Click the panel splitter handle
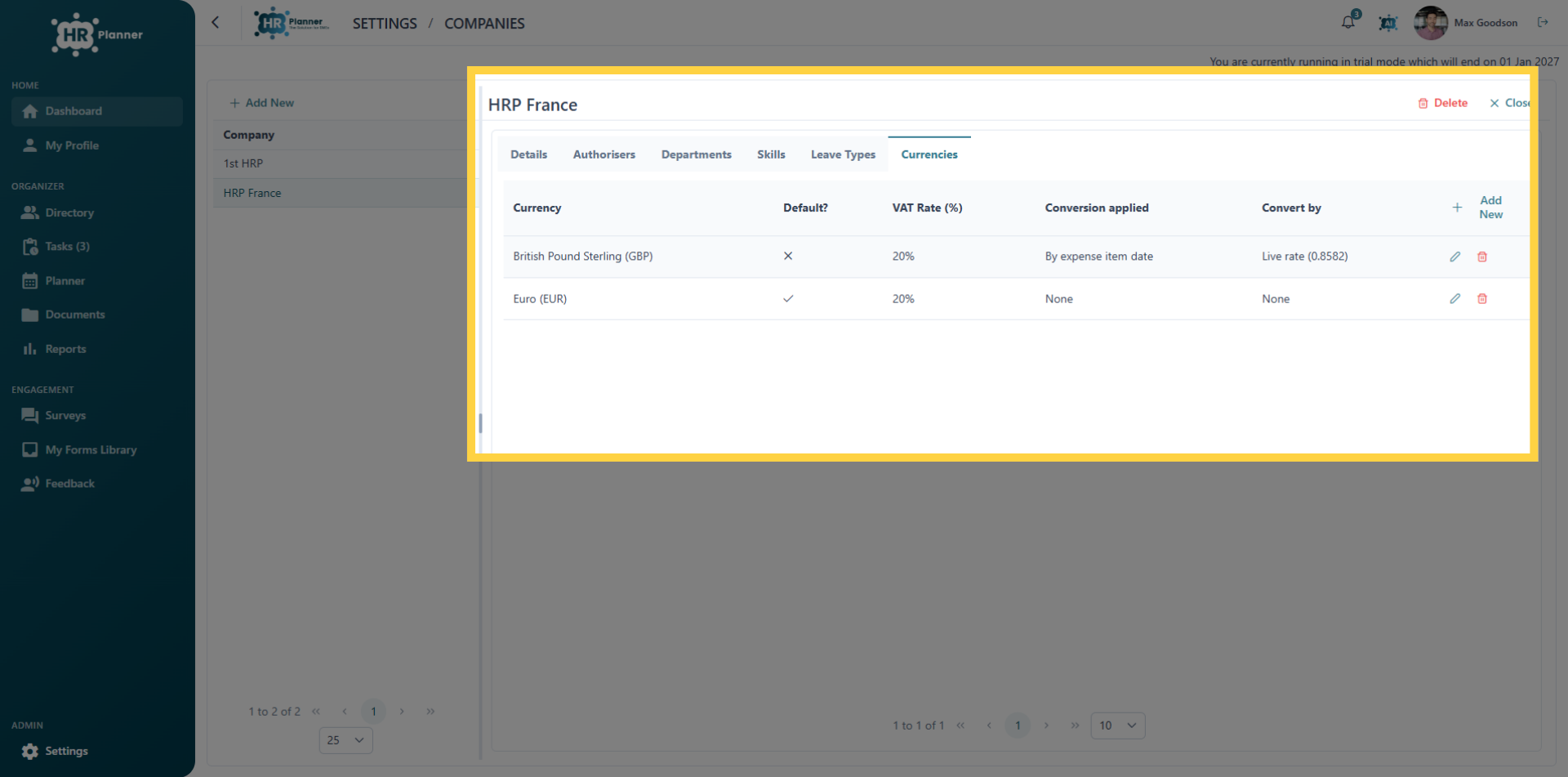Viewport: 1568px width, 777px height. tap(480, 423)
